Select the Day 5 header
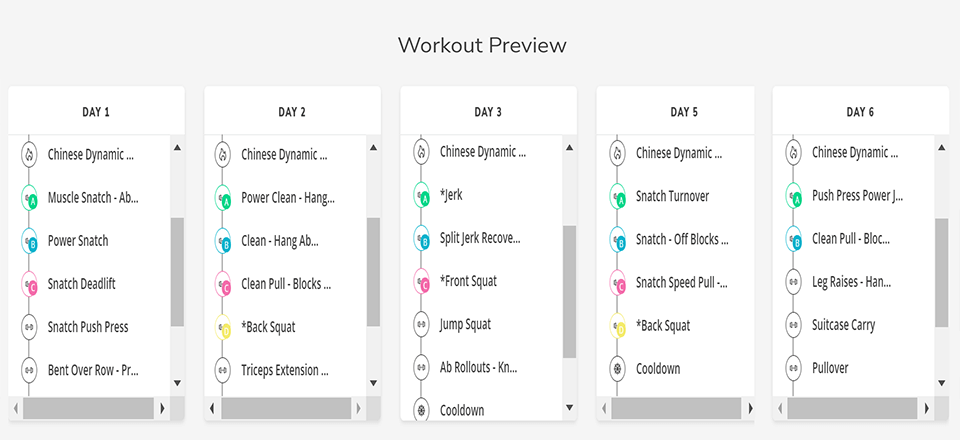Image resolution: width=960 pixels, height=440 pixels. pos(684,112)
